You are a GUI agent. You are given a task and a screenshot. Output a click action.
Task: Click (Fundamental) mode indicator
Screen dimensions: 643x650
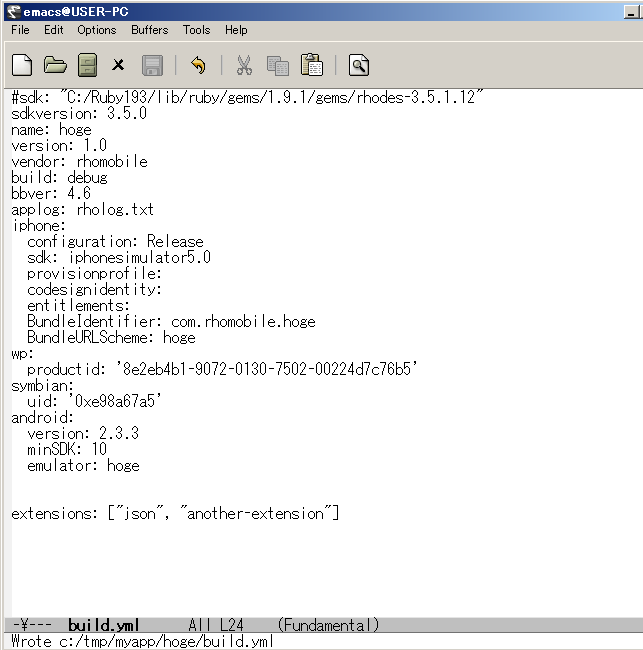point(328,625)
